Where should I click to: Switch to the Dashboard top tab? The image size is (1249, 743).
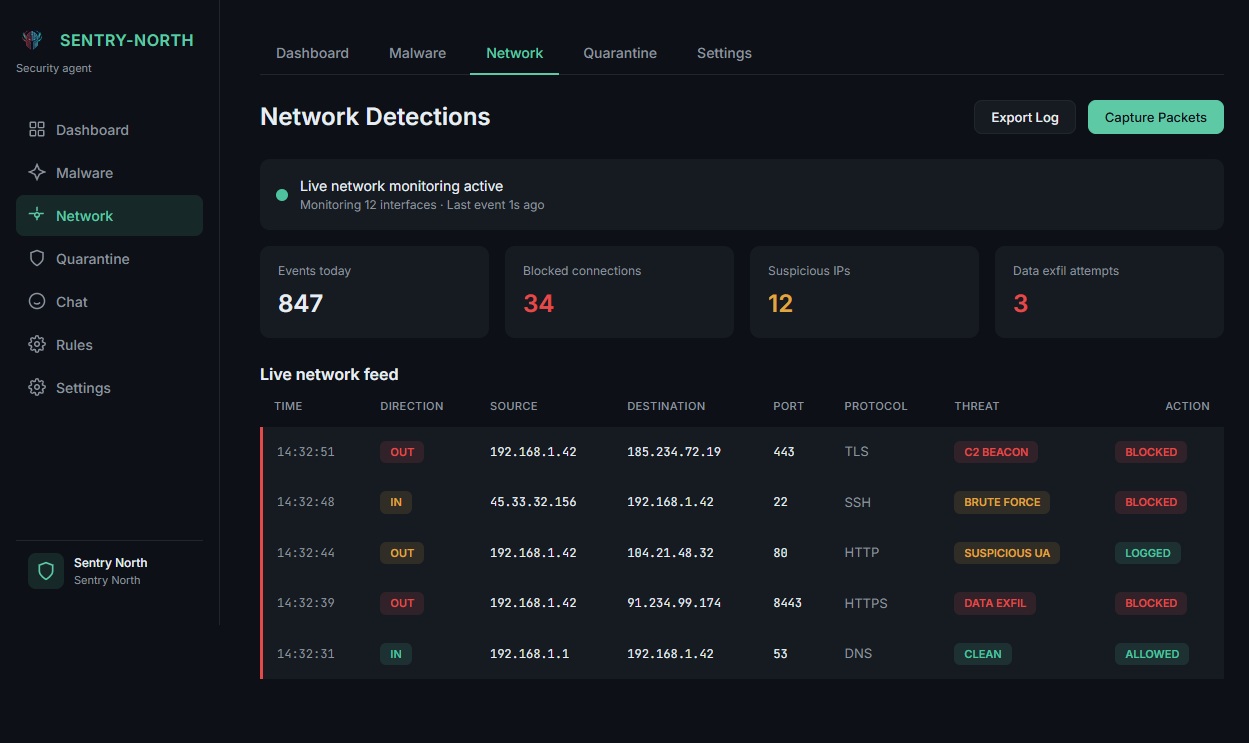(312, 53)
